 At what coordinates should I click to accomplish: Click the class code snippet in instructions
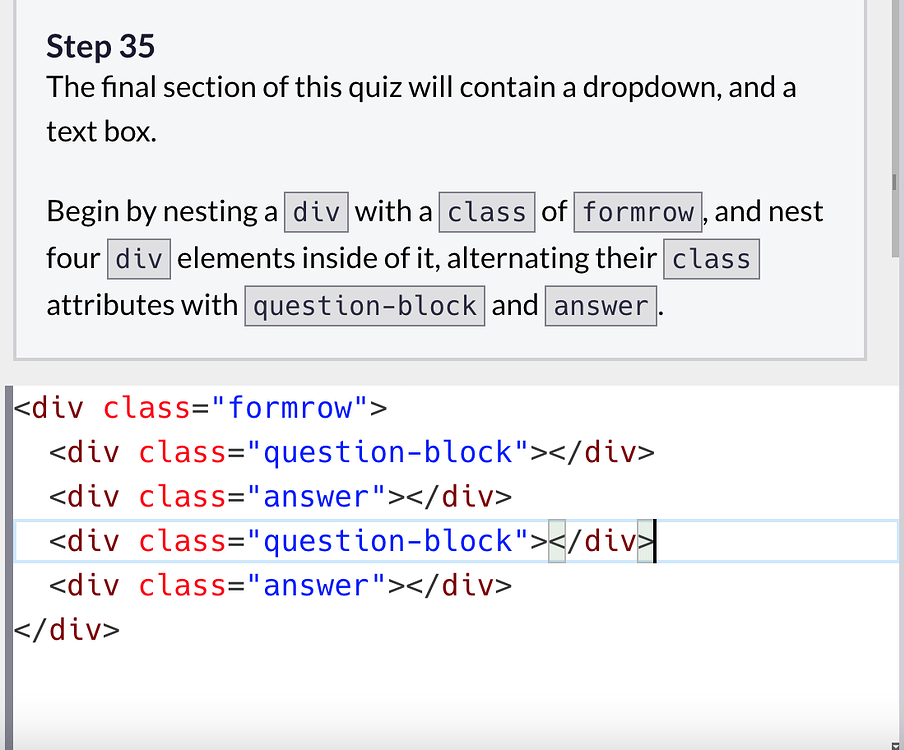[487, 211]
